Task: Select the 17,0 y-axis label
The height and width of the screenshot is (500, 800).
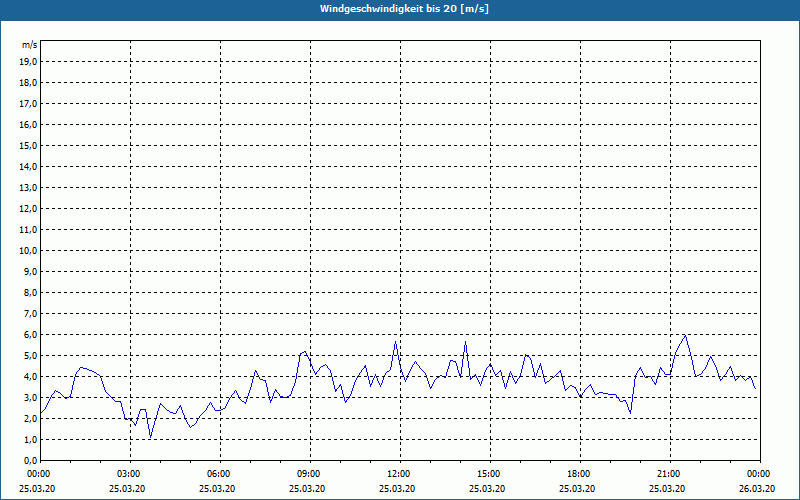Action: [x=29, y=104]
